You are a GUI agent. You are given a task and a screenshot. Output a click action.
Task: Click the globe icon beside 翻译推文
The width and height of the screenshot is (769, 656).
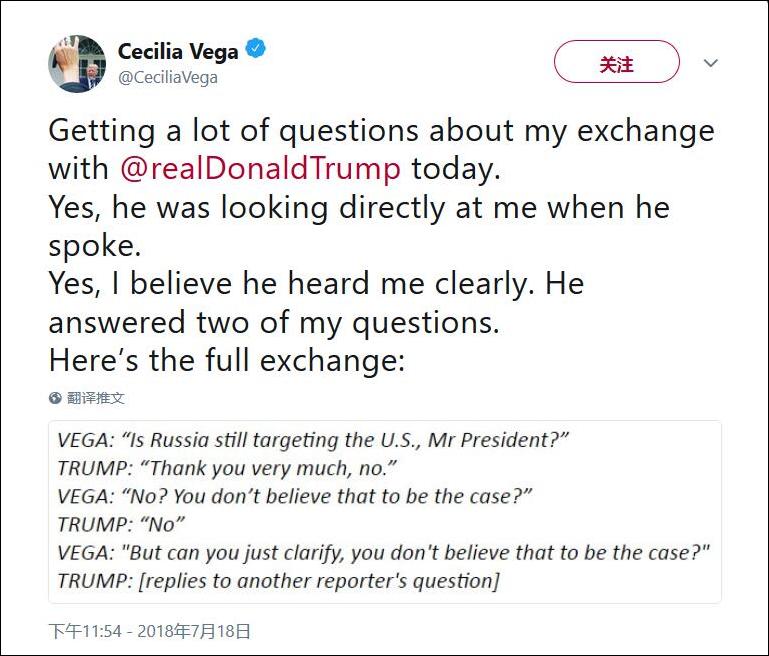tap(55, 398)
